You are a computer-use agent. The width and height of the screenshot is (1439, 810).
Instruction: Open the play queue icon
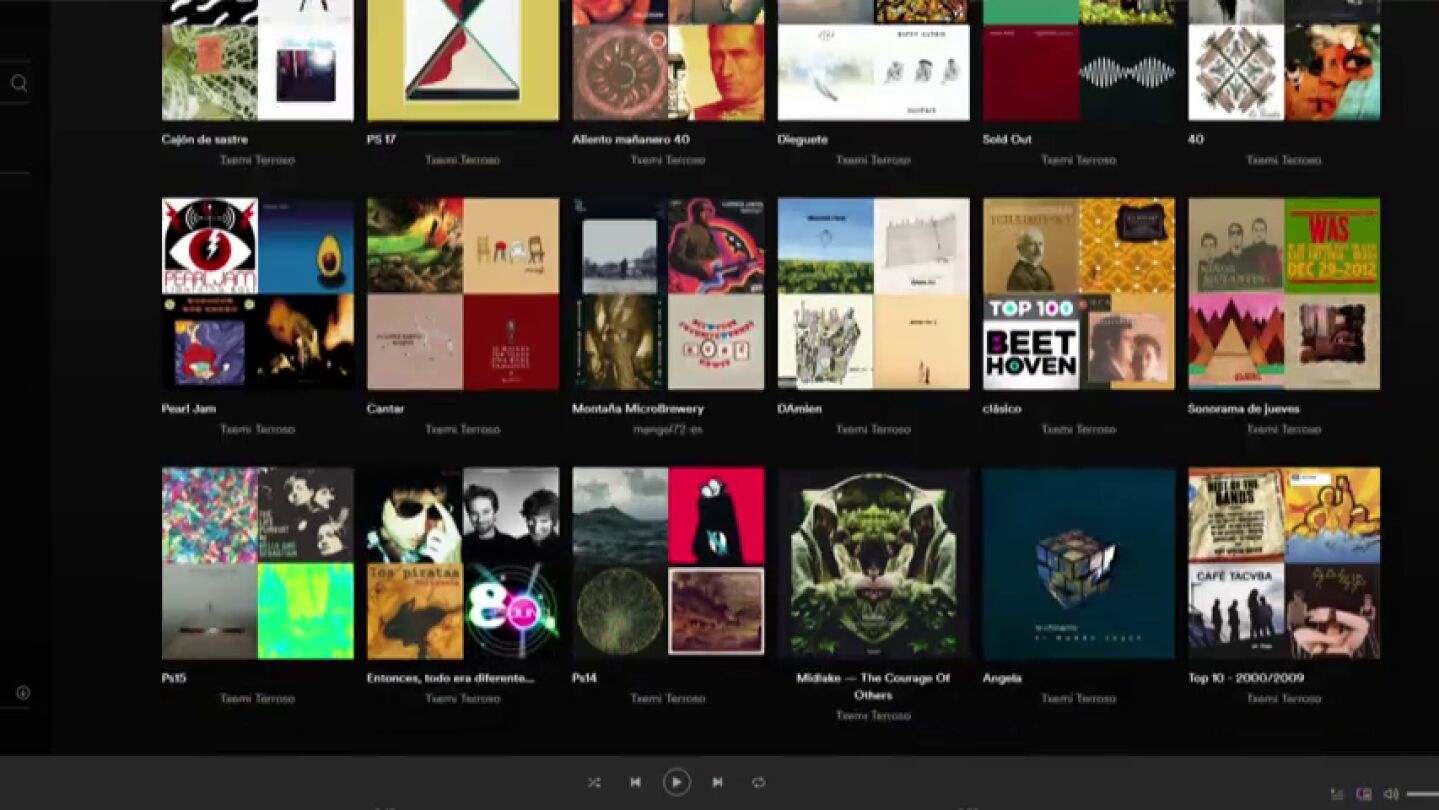[x=1337, y=794]
